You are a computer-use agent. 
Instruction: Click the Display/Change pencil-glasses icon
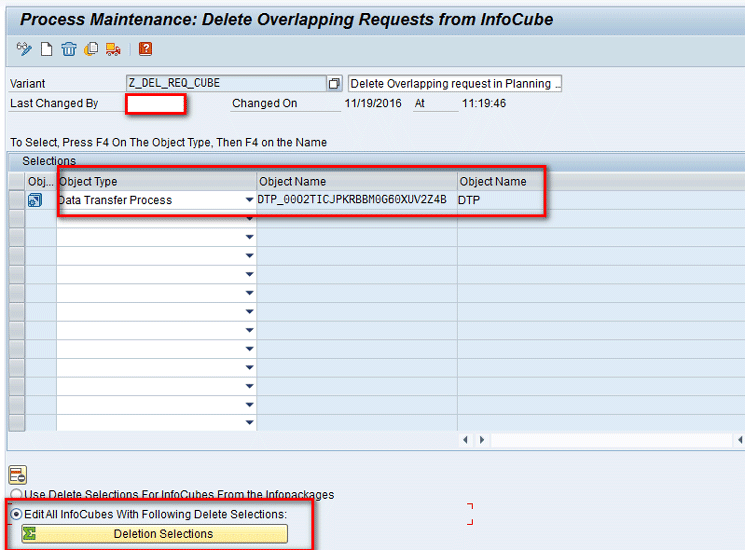(24, 49)
